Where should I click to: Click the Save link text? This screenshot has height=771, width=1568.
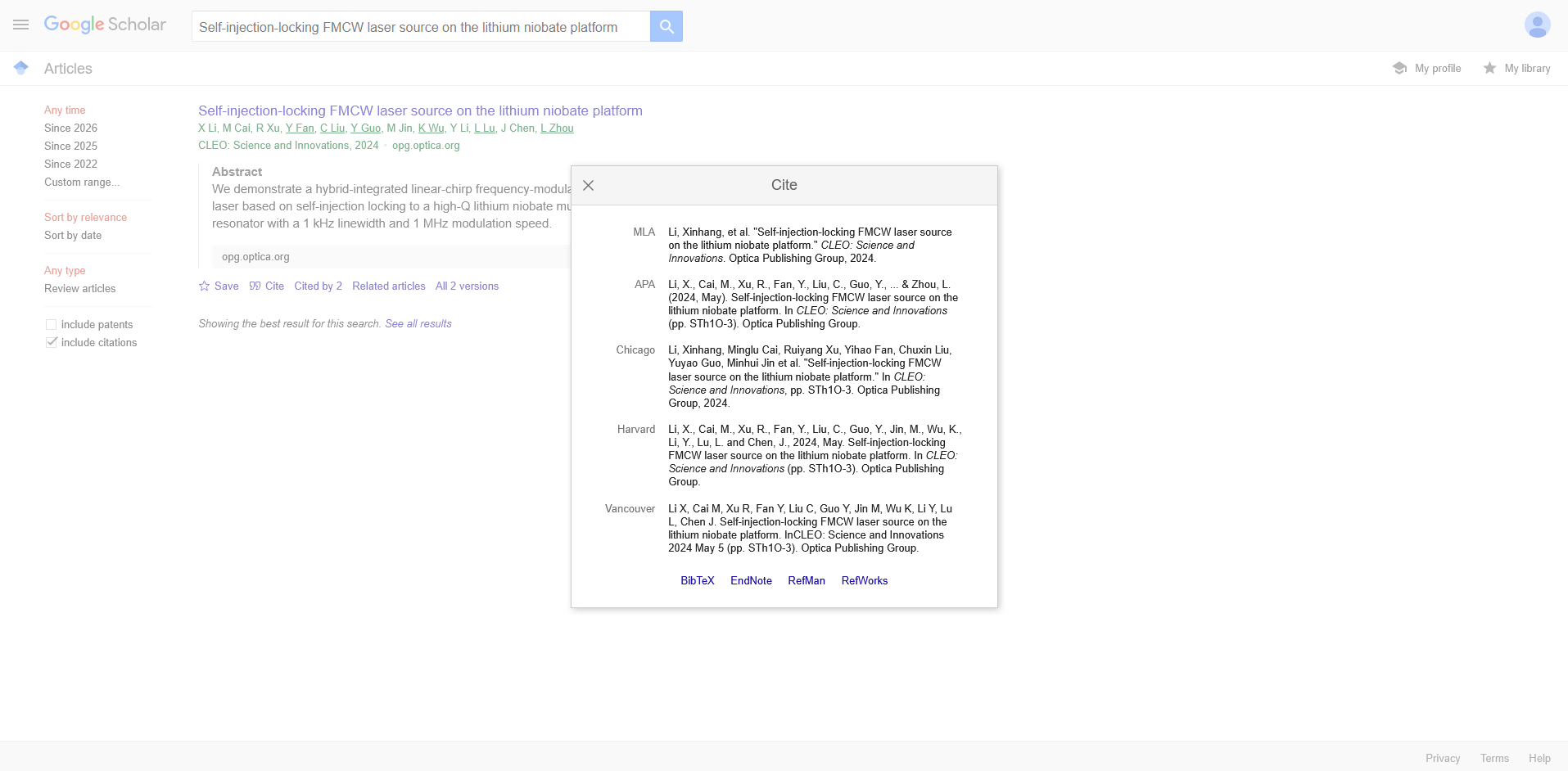tap(226, 286)
